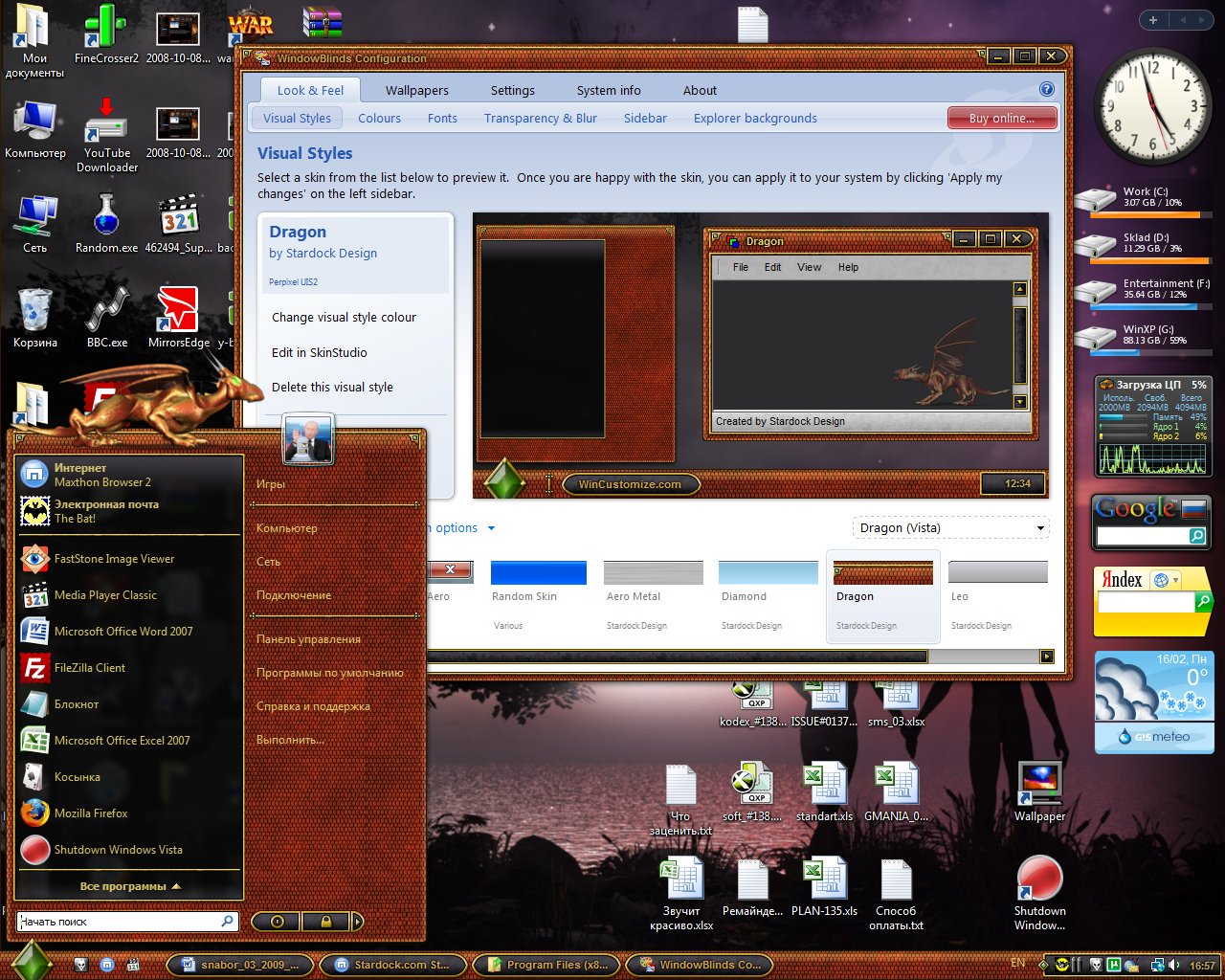Open the Dragon (Vista) substyle dropdown
The width and height of the screenshot is (1225, 980).
(x=950, y=527)
